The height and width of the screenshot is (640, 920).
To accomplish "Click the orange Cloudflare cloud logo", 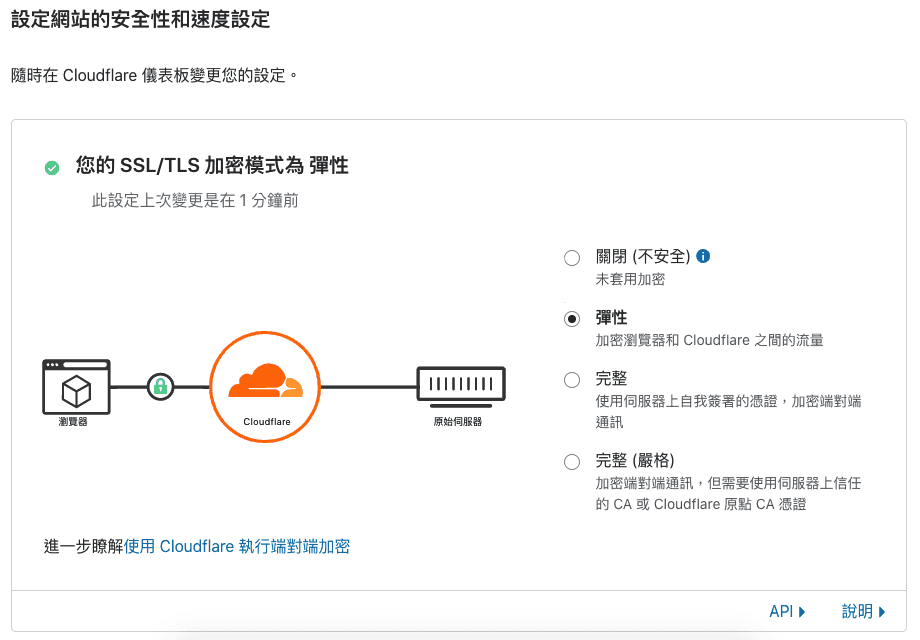I will click(x=266, y=381).
